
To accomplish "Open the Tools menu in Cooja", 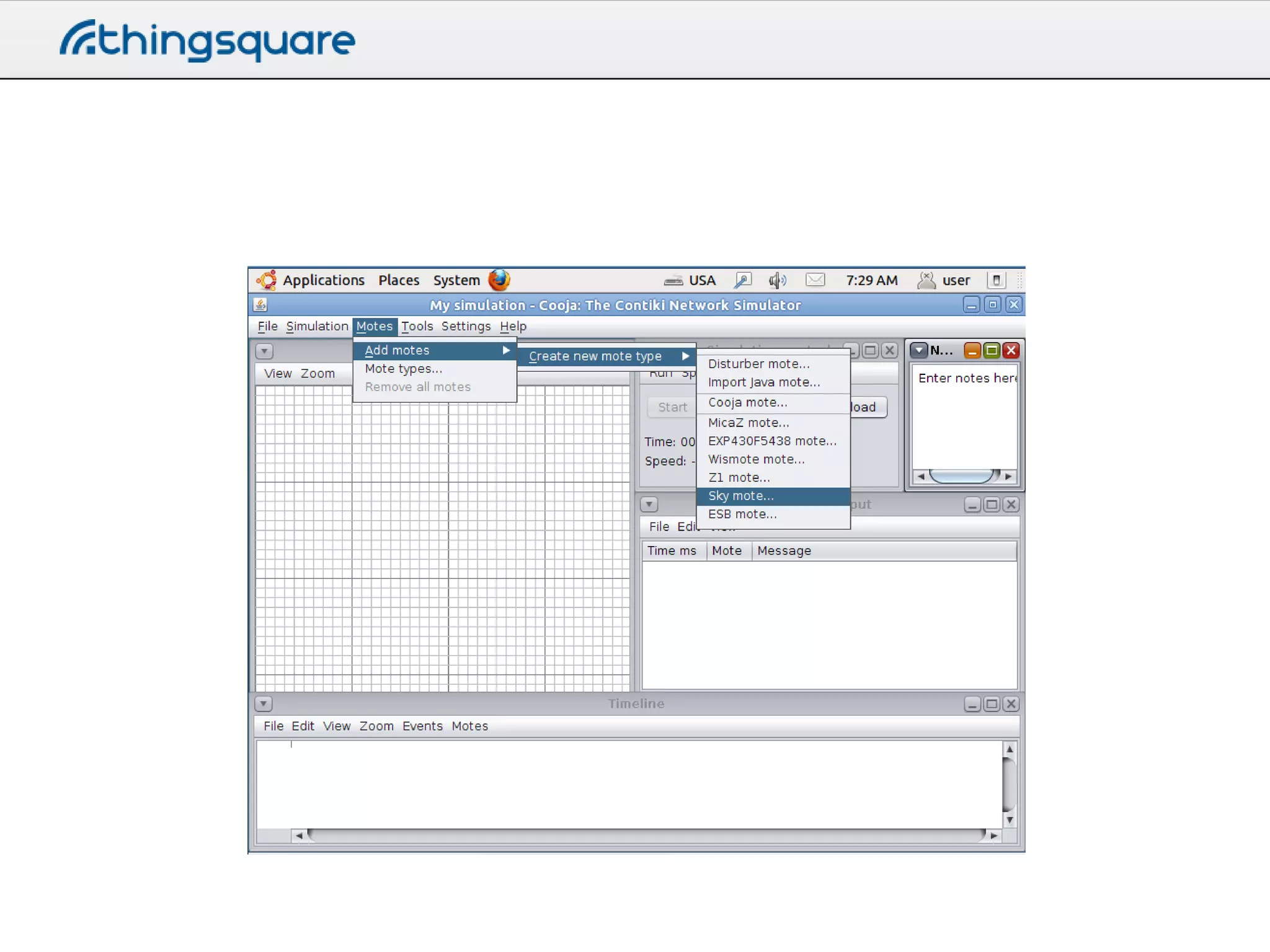I will tap(417, 327).
